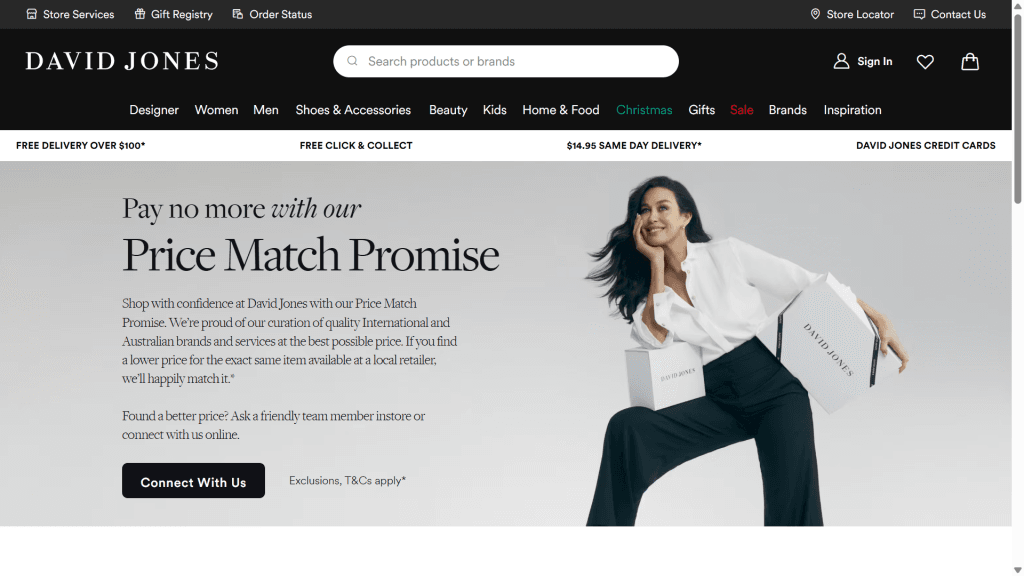
Task: Click the Sign In person icon
Action: click(x=841, y=61)
